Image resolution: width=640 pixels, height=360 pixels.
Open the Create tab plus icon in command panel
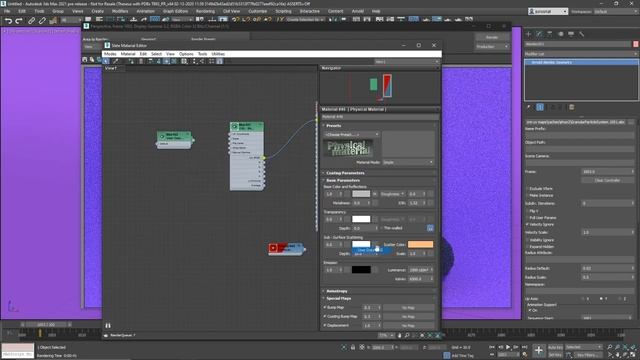529,34
